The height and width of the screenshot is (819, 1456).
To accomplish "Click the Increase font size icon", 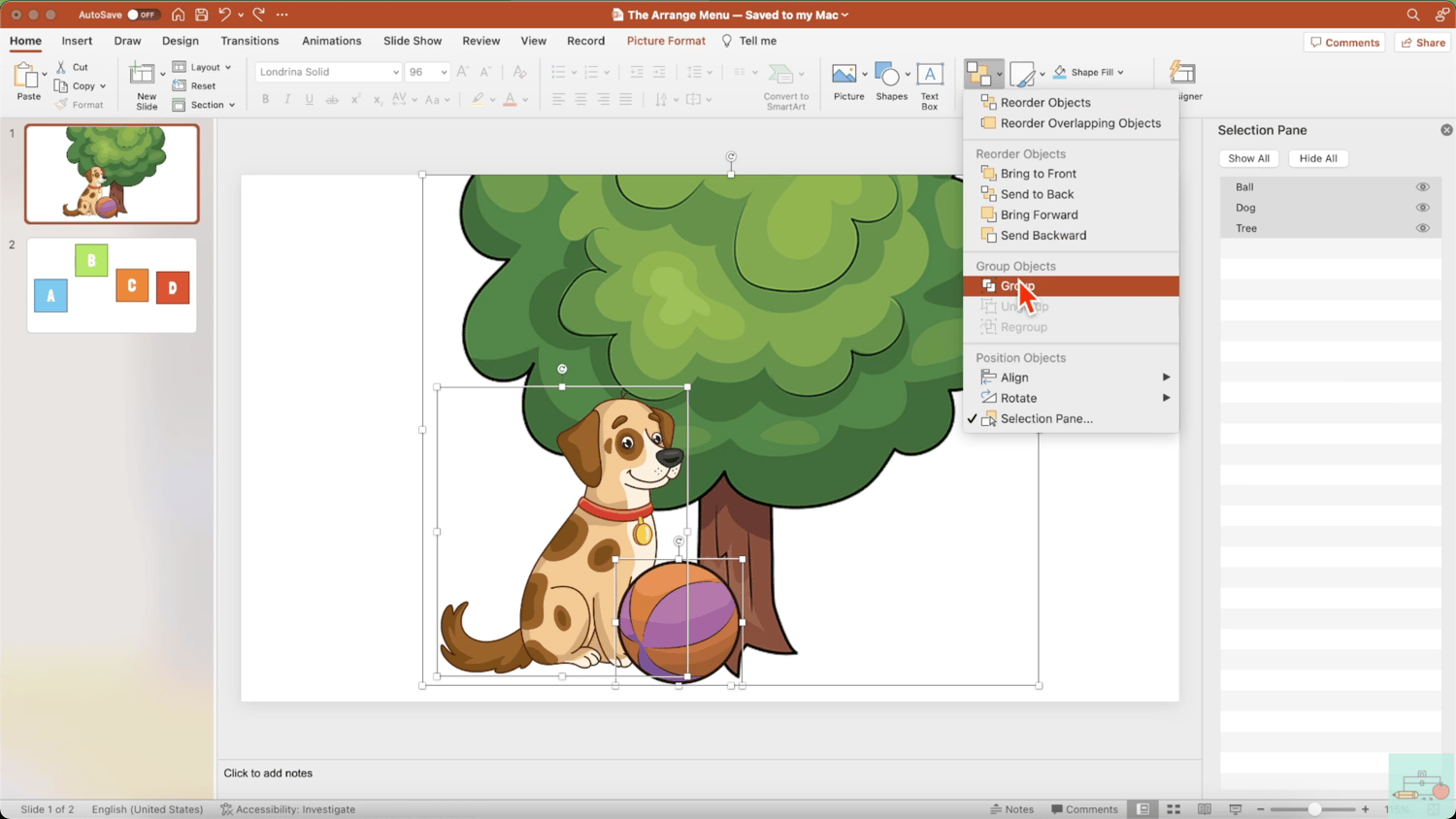I will pos(463,72).
